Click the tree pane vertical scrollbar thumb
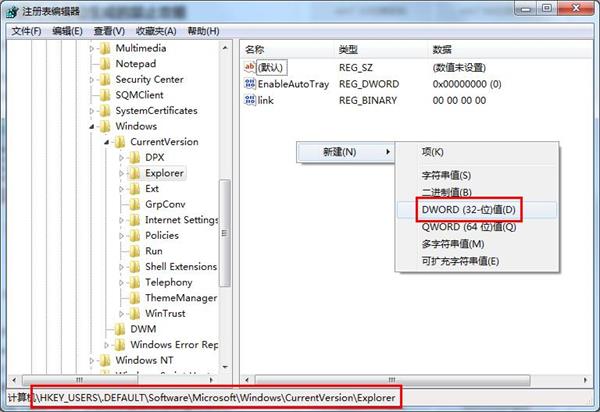 click(225, 233)
